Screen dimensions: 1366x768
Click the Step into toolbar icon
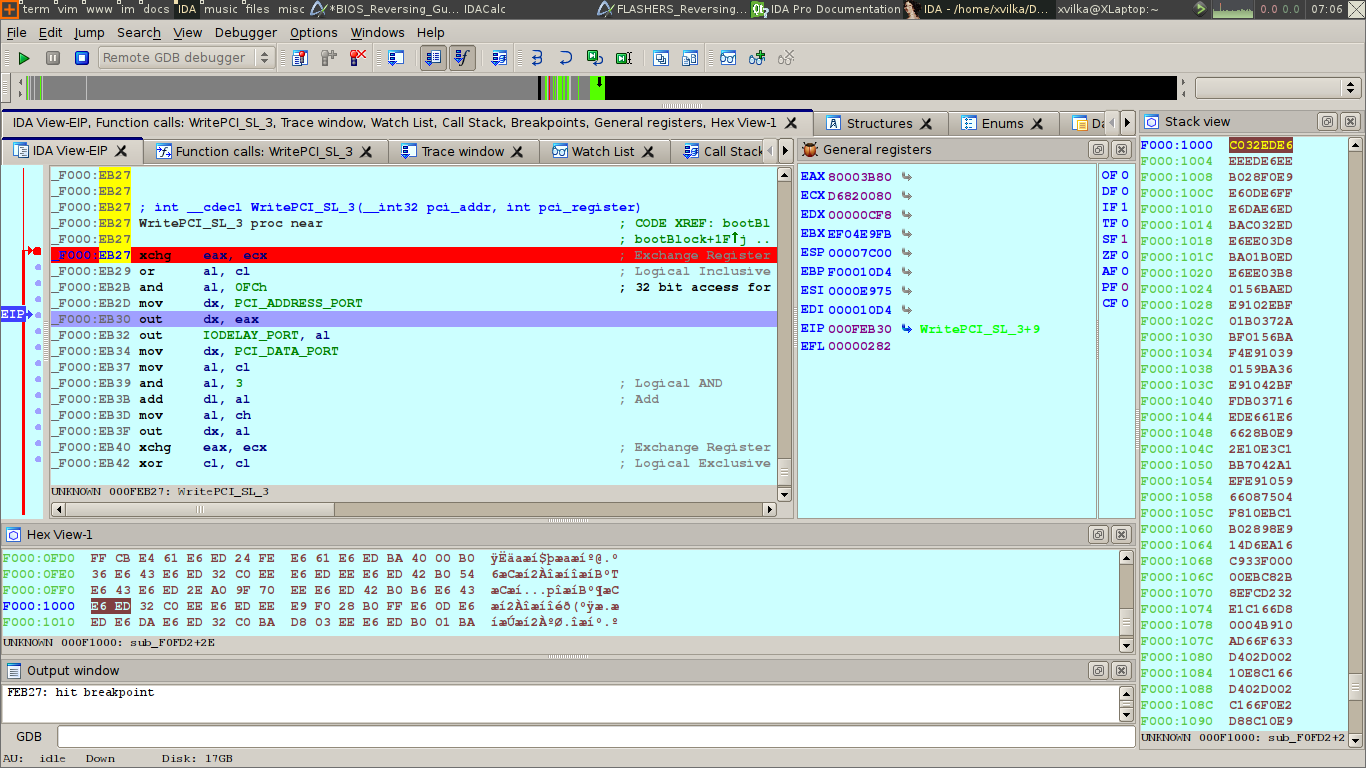[536, 58]
